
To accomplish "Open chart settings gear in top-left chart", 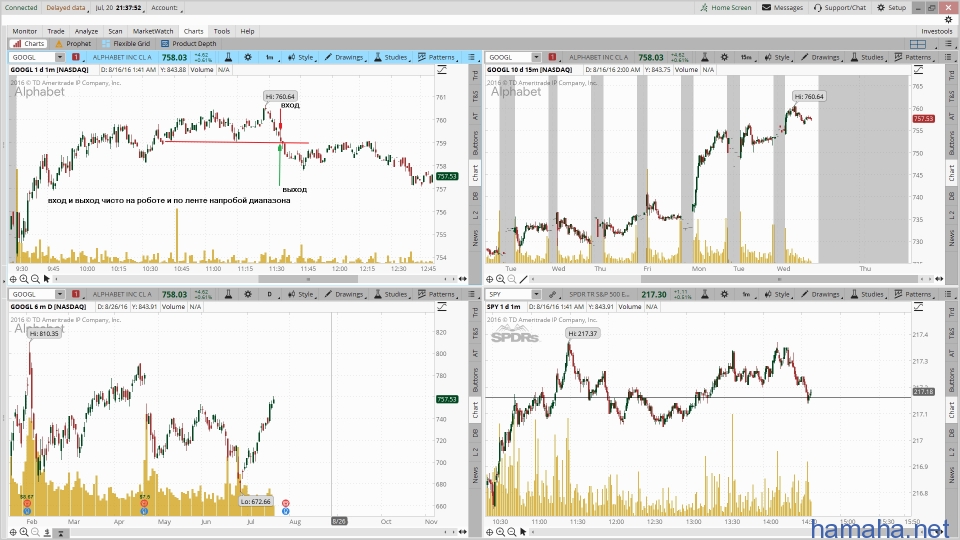I will [x=247, y=57].
